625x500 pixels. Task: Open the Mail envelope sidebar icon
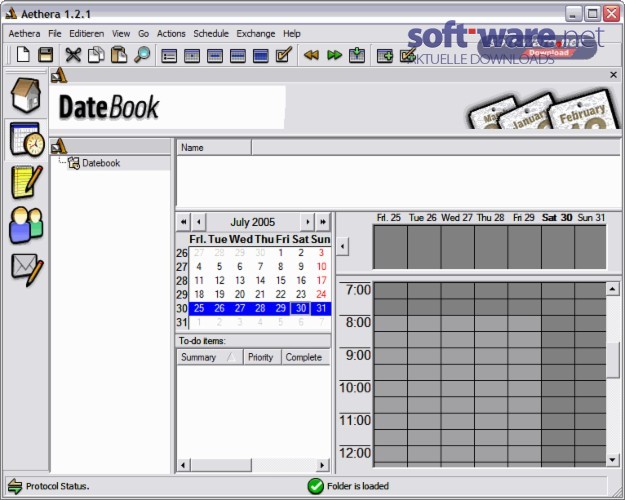click(27, 270)
